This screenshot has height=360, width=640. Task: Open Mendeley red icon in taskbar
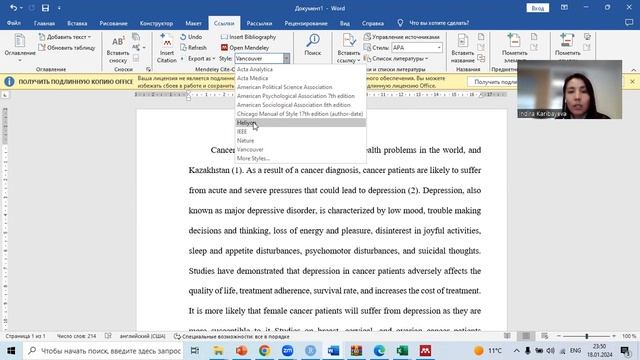(x=425, y=350)
